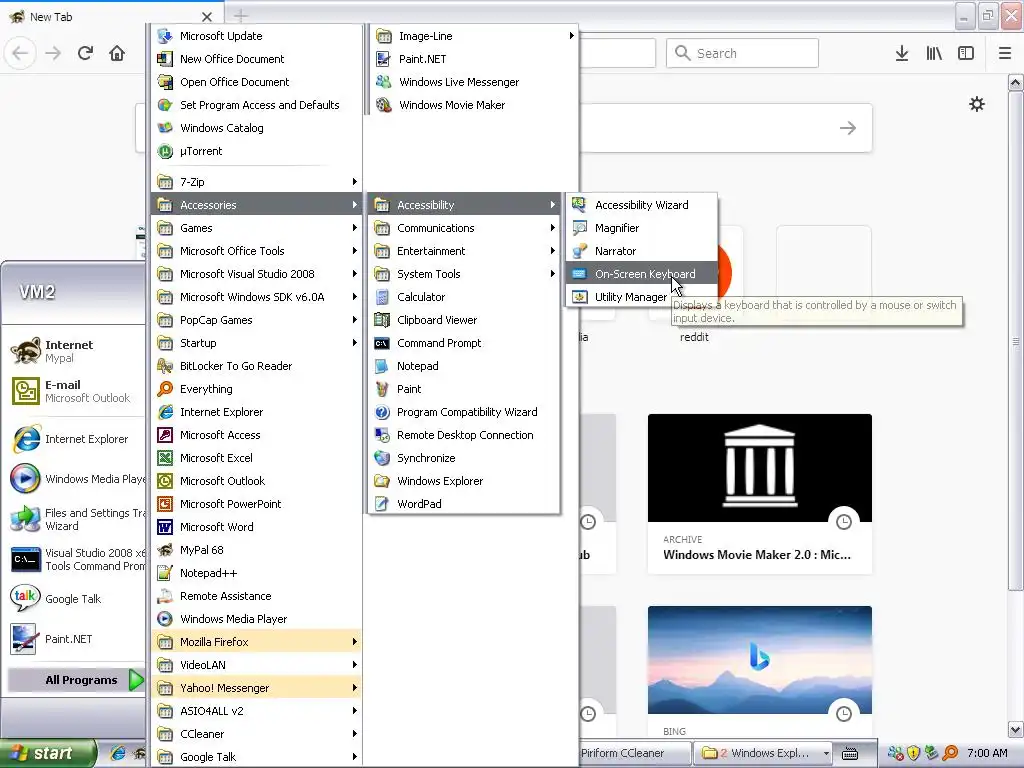Open Windows Movie Maker 2.0 archive card
Screen dimensions: 1024x768
click(760, 493)
